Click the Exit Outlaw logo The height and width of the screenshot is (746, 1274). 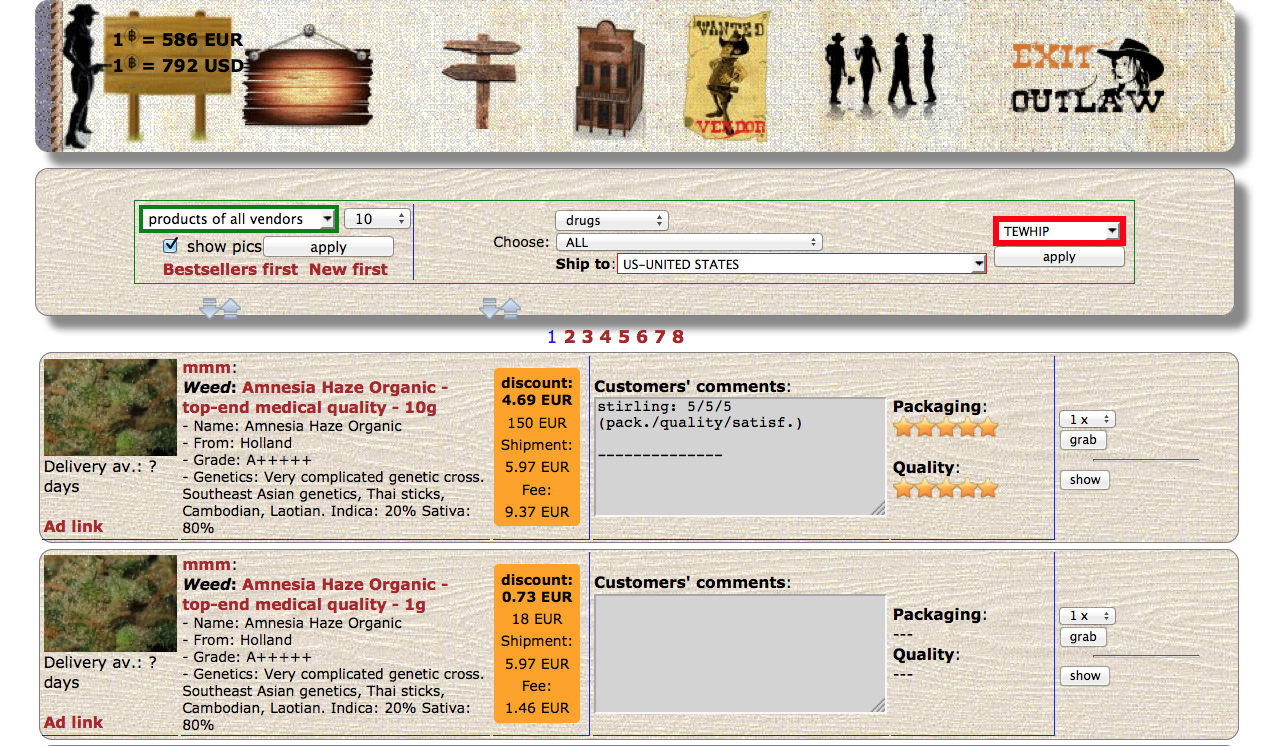click(1088, 78)
